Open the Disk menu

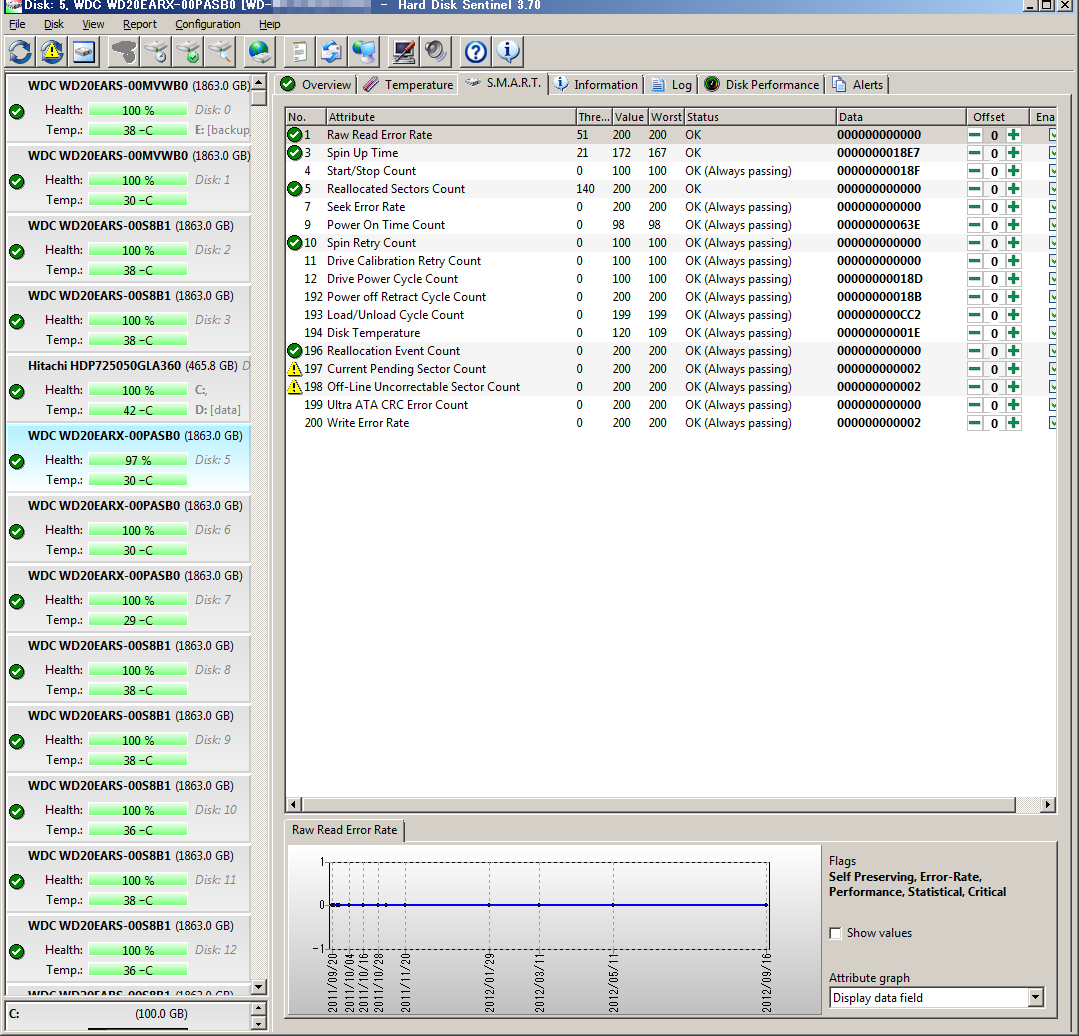click(54, 24)
